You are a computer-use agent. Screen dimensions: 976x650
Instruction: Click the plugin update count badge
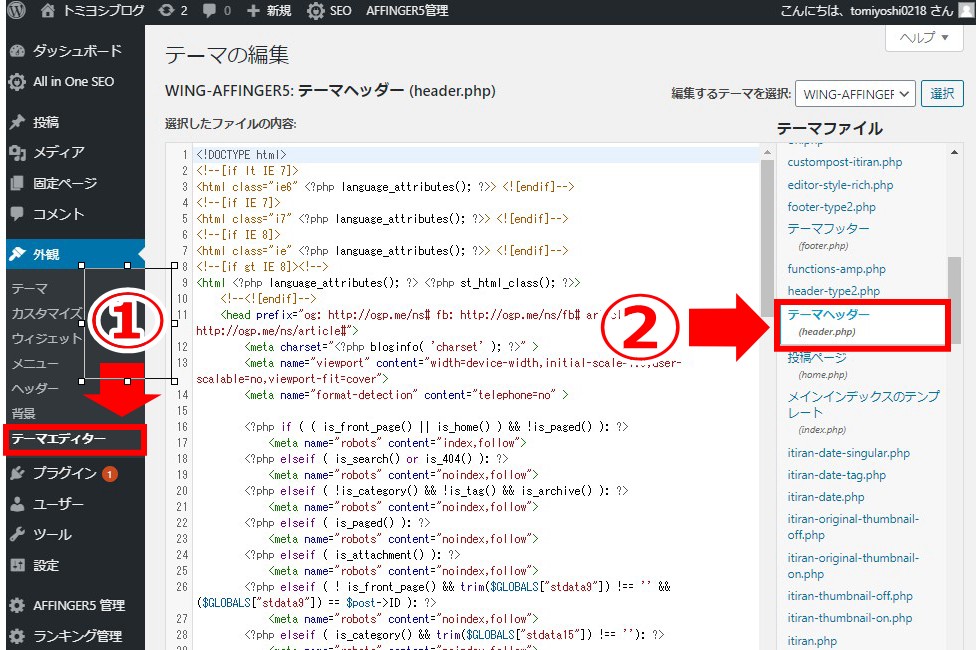tap(110, 474)
